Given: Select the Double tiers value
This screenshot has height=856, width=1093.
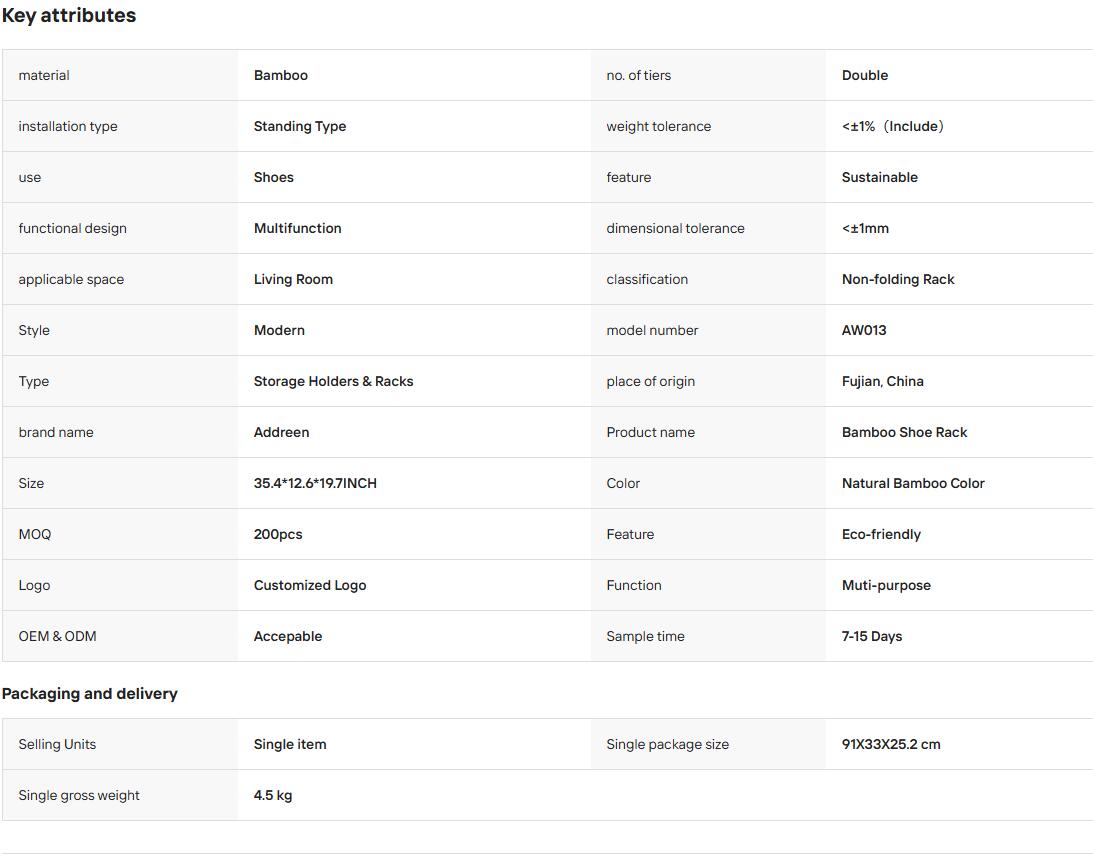Looking at the screenshot, I should click(865, 75).
